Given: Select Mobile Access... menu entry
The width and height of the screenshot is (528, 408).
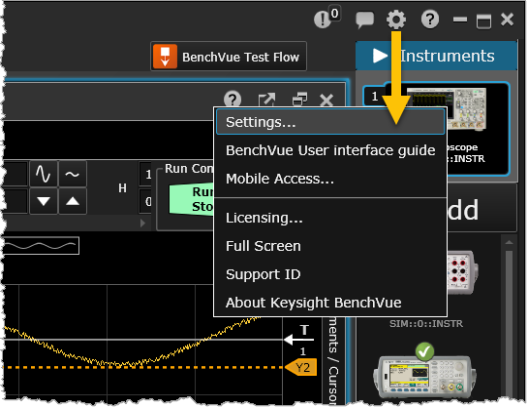Looking at the screenshot, I should pos(330,179).
